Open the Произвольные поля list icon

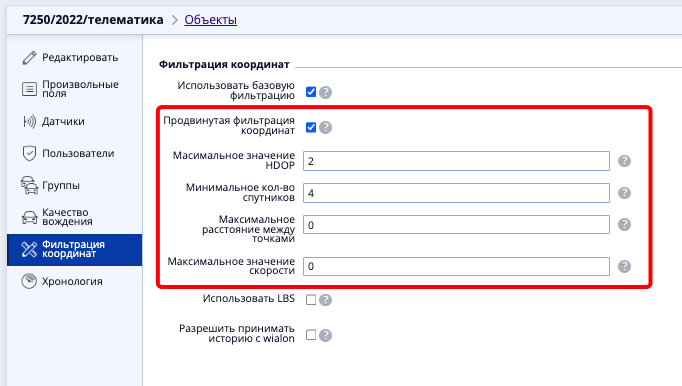click(29, 89)
